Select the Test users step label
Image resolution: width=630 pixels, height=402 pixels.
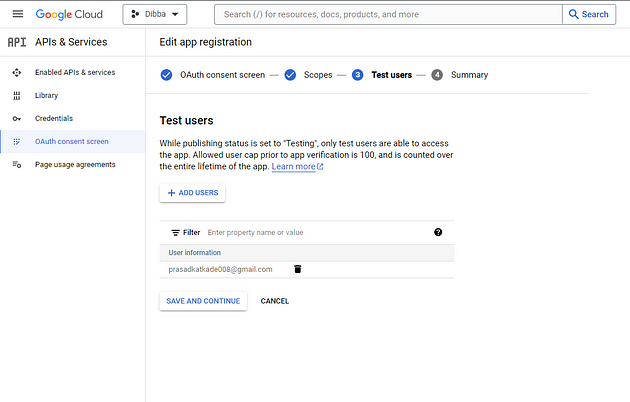click(392, 75)
